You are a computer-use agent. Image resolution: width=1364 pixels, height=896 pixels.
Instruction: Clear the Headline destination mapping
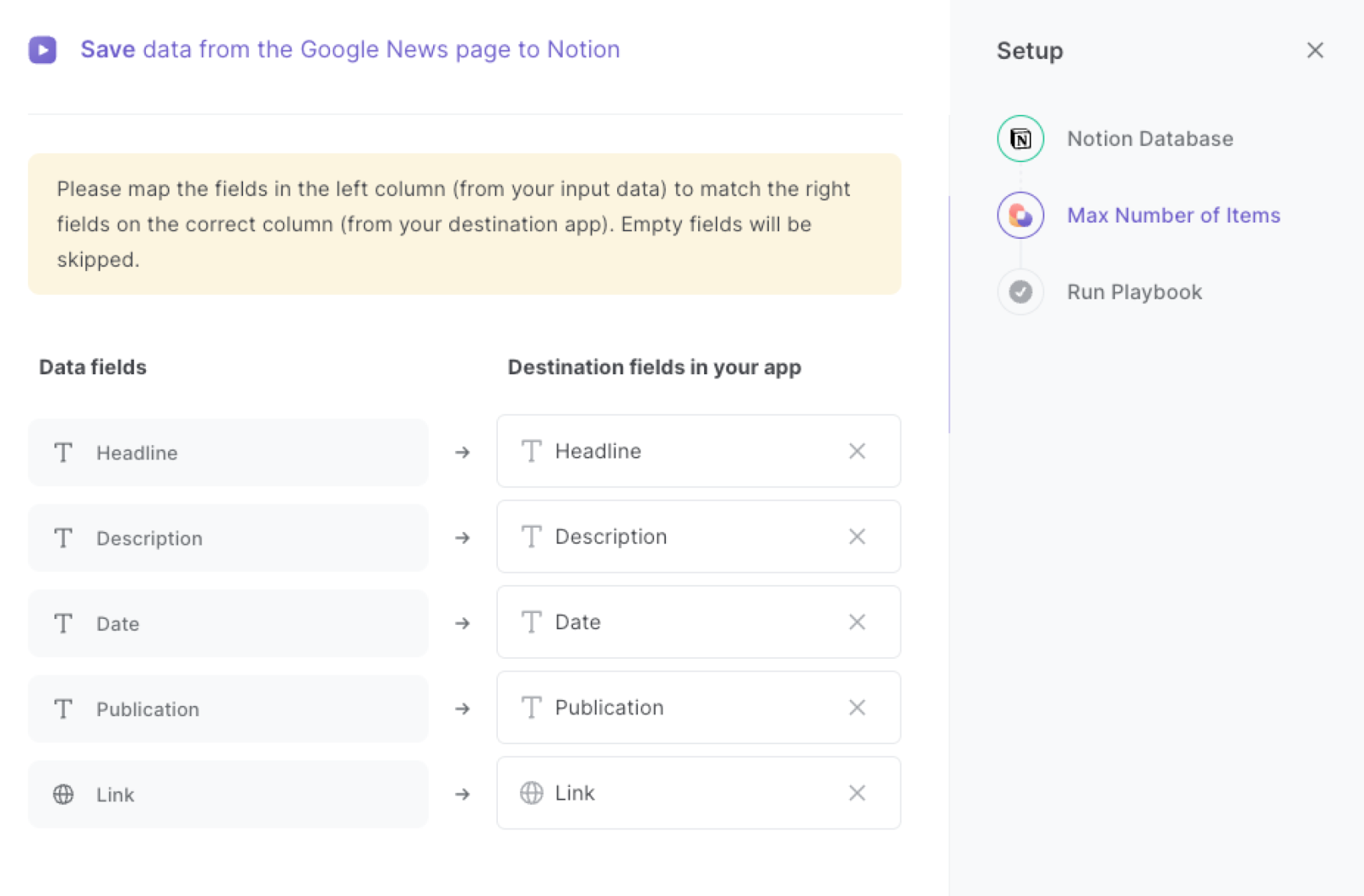tap(858, 451)
